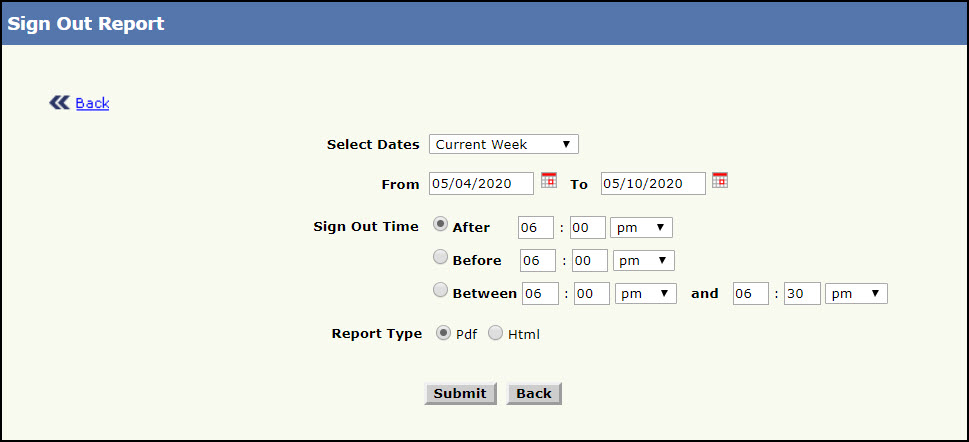
Task: Click the minutes field showing 30
Action: (x=802, y=293)
